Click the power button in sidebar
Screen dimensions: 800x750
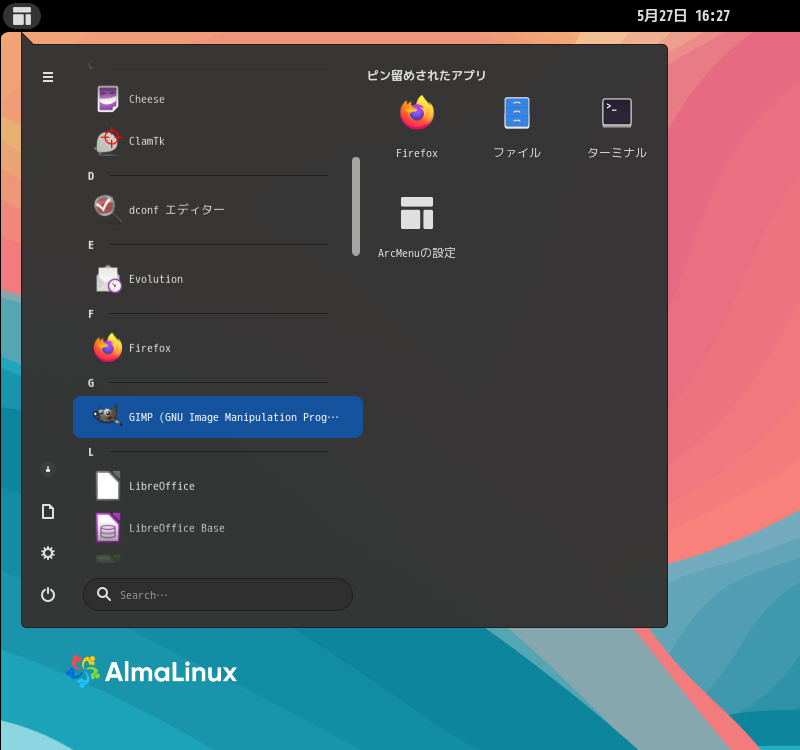pos(48,594)
